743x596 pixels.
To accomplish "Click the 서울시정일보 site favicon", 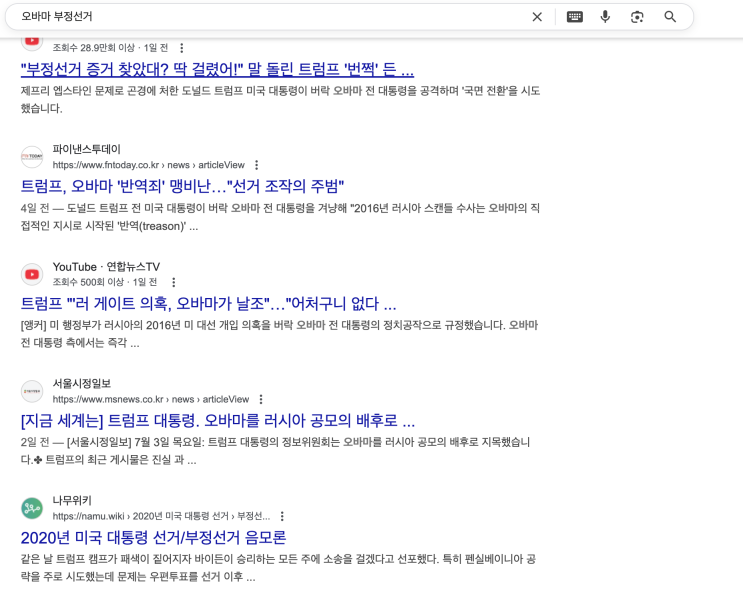I will [32, 391].
